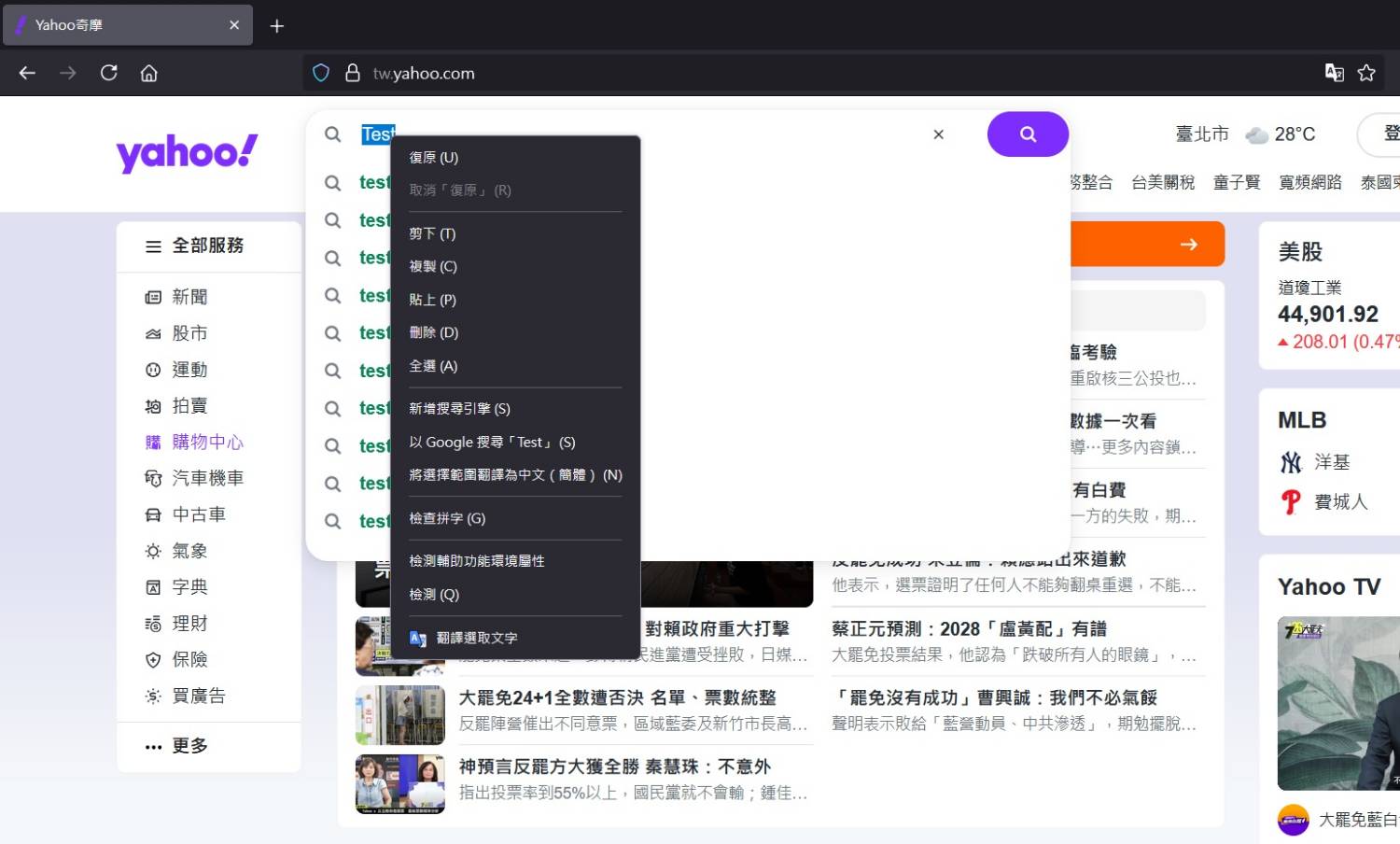
Task: Choose 新增搜尋引擎 (S) menu entry
Action: tap(515, 409)
